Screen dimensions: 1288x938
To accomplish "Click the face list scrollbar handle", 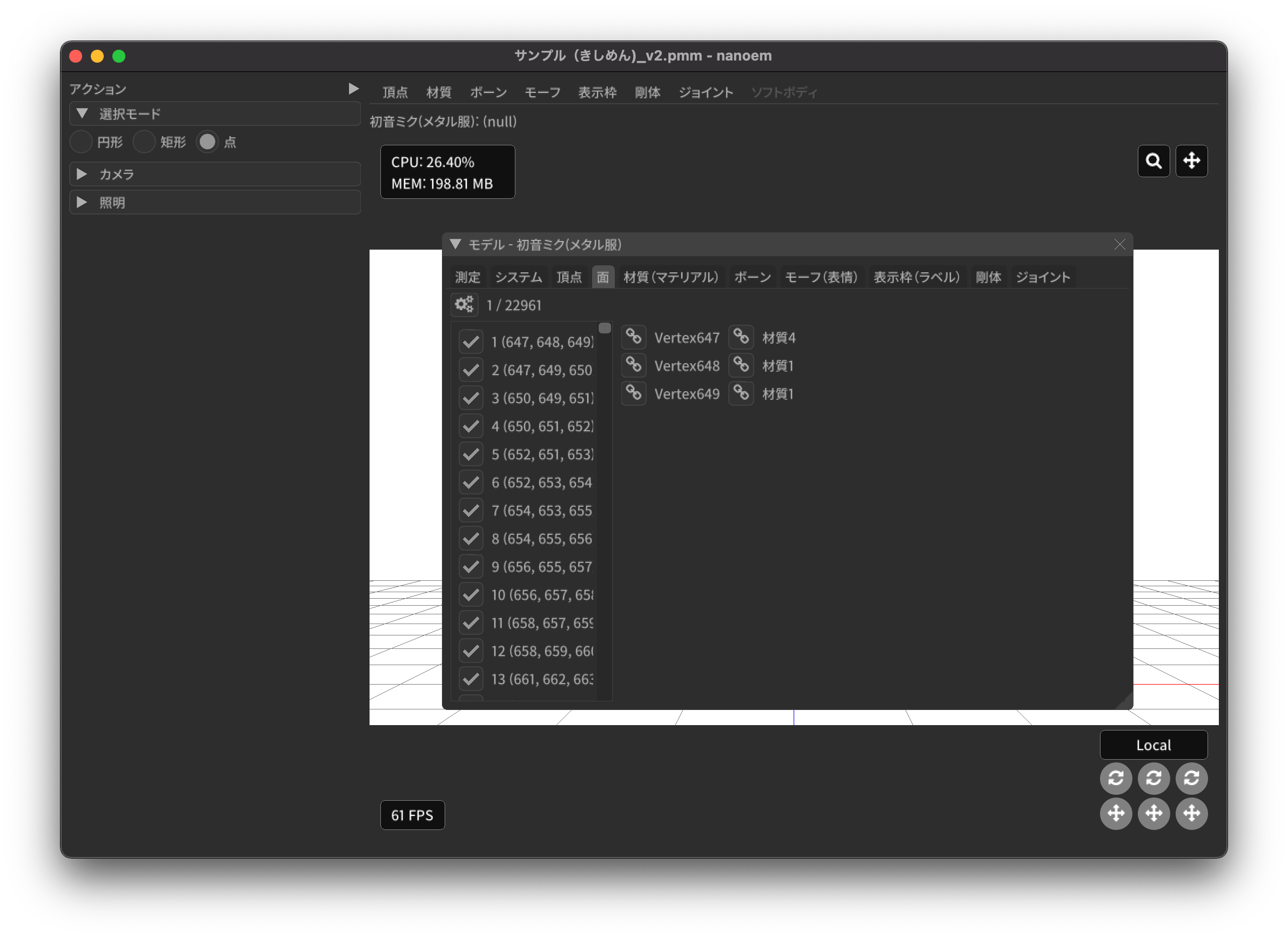I will coord(604,328).
